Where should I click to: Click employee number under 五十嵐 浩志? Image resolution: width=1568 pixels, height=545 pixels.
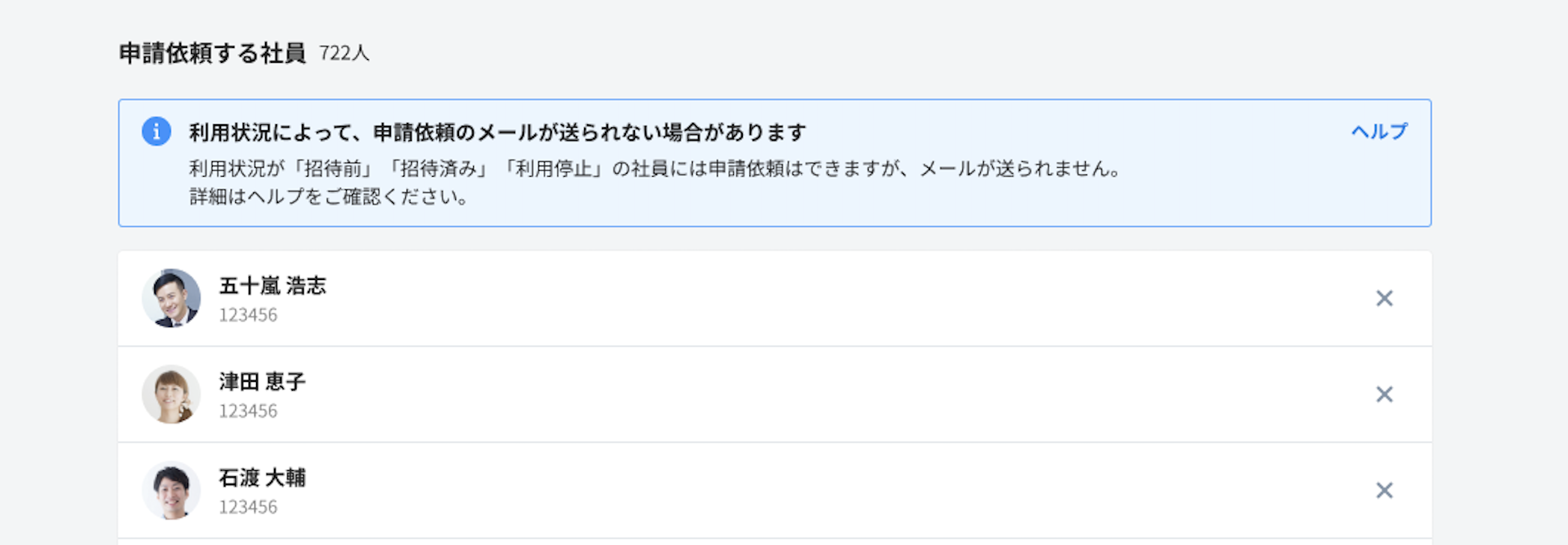pyautogui.click(x=248, y=315)
